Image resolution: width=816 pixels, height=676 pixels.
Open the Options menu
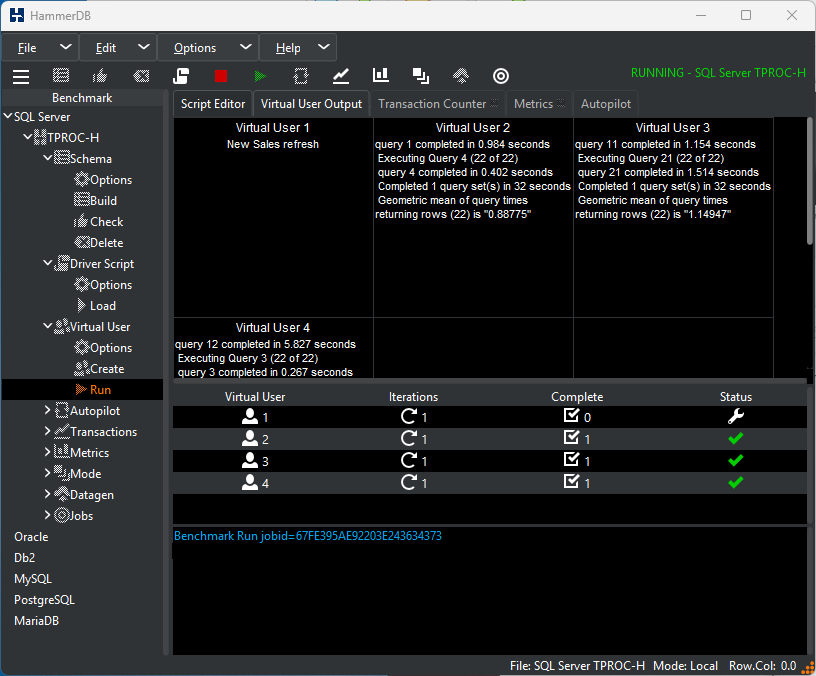208,48
